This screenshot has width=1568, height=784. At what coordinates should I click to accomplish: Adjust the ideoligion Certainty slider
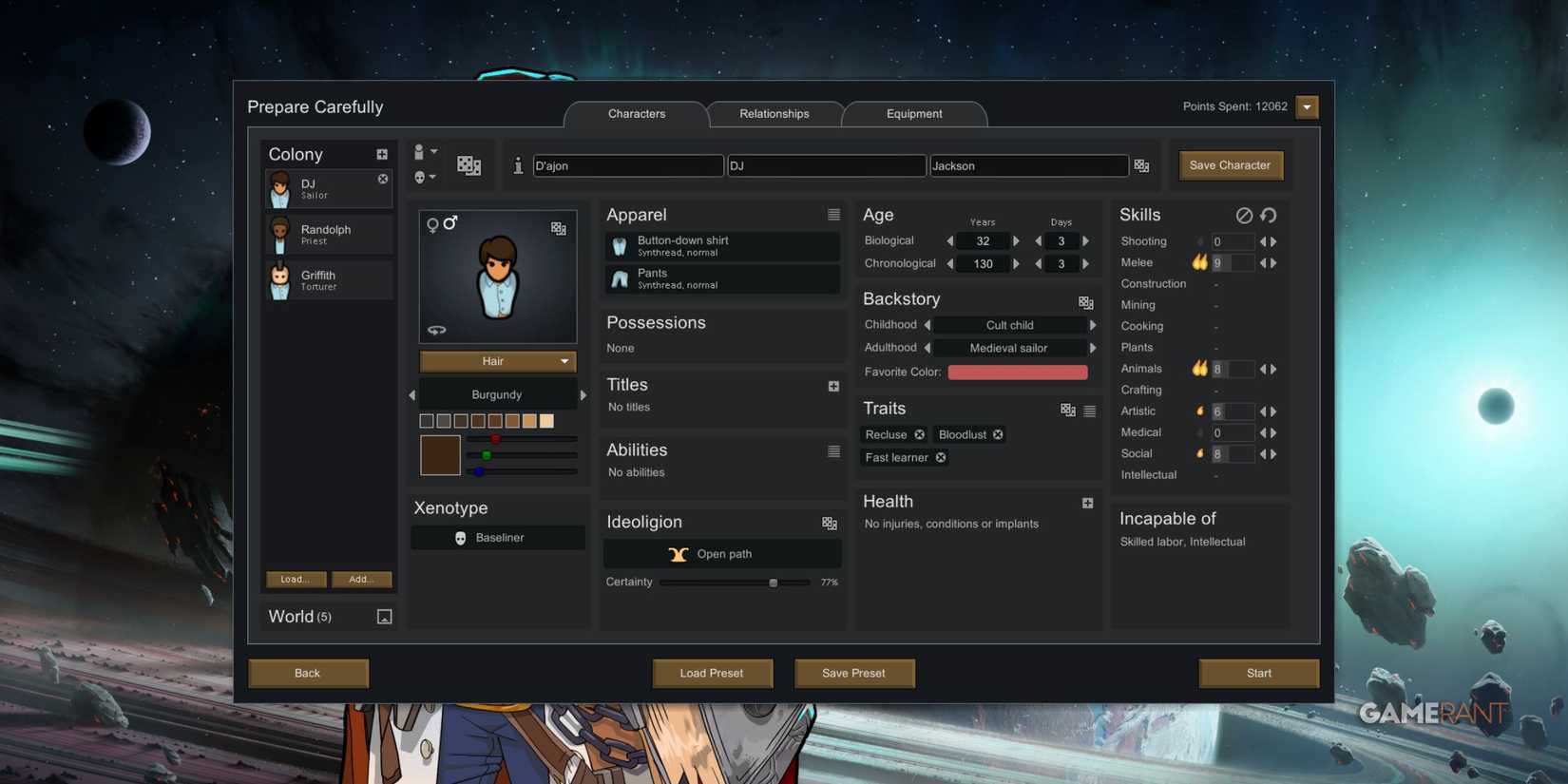point(735,583)
